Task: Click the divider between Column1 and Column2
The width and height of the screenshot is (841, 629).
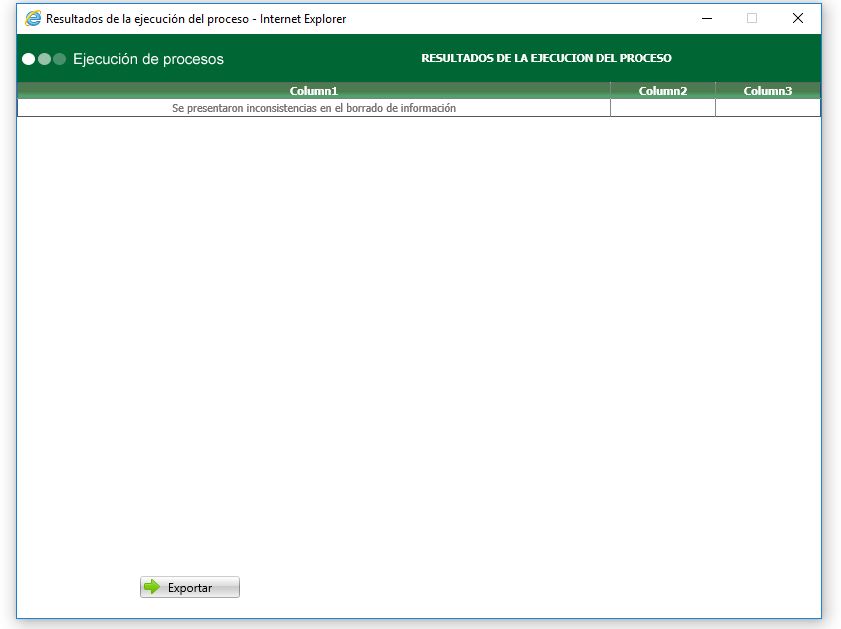Action: coord(610,107)
